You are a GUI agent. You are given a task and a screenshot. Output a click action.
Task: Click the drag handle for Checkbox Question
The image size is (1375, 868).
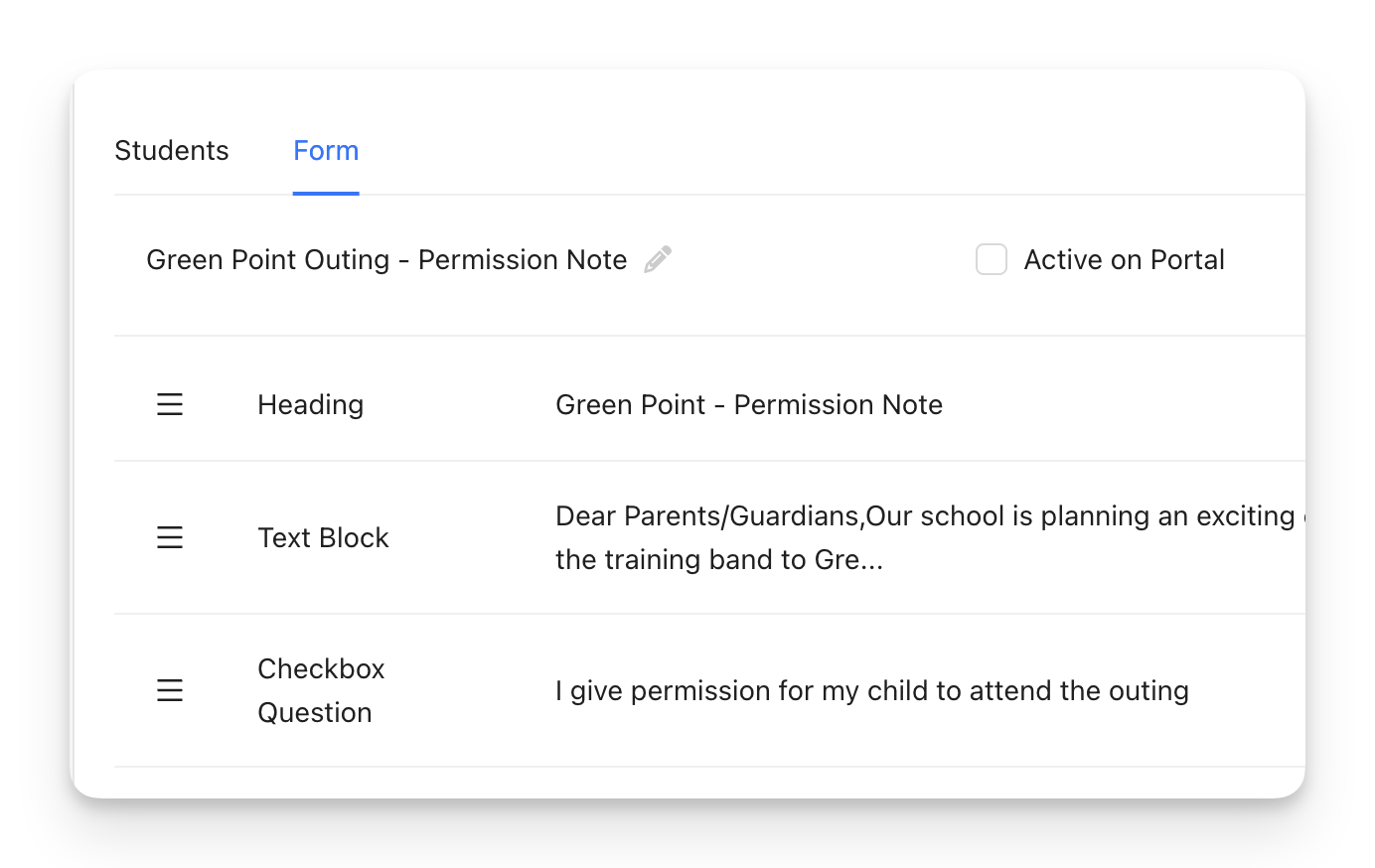(x=170, y=690)
